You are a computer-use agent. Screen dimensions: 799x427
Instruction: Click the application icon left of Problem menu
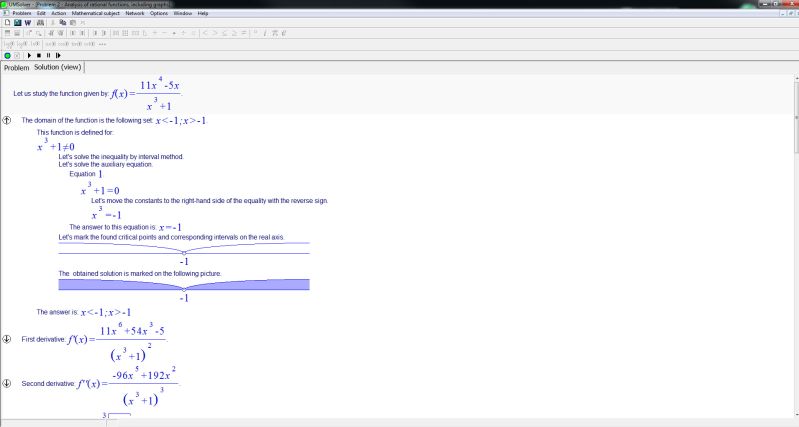pyautogui.click(x=6, y=13)
